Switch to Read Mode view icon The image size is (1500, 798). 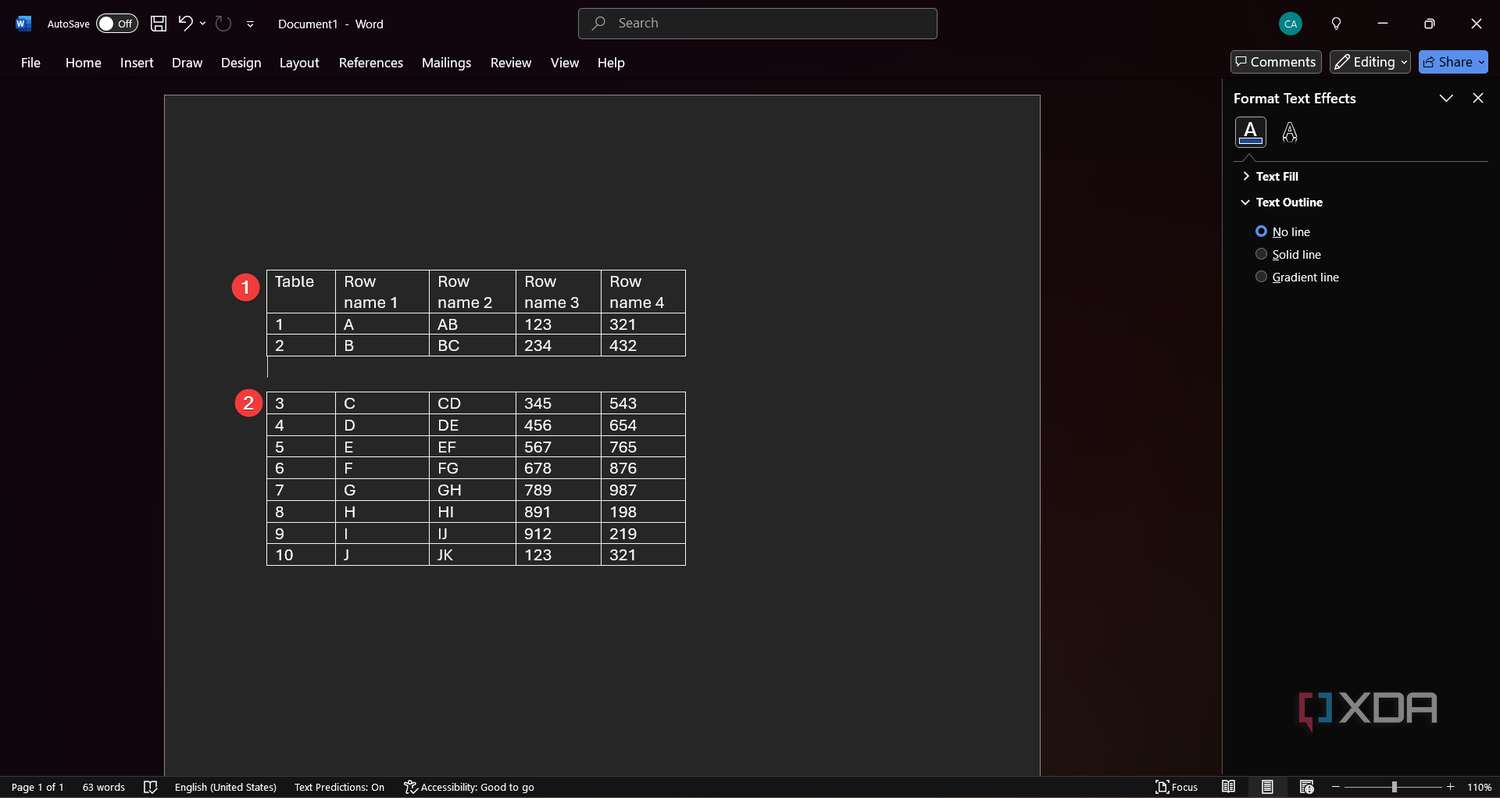1229,787
